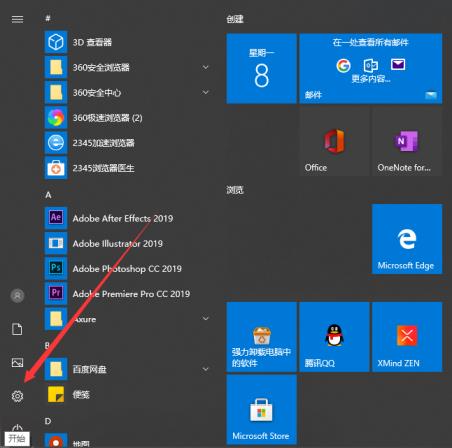Open the Microsoft Edge tile
This screenshot has width=452, height=448.
(407, 239)
